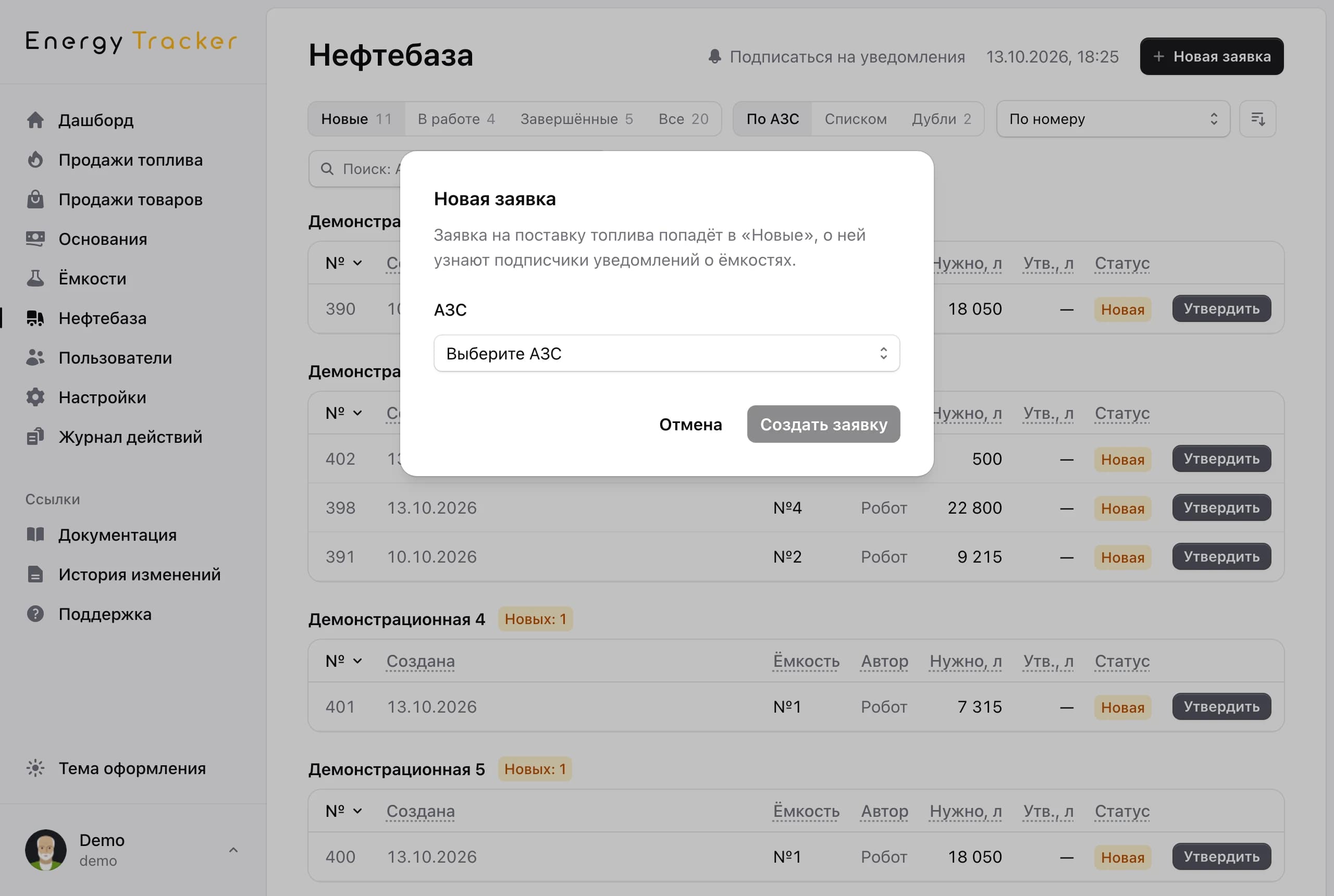Open the Выберите АЗС dropdown
Viewport: 1334px width, 896px height.
[x=666, y=353]
